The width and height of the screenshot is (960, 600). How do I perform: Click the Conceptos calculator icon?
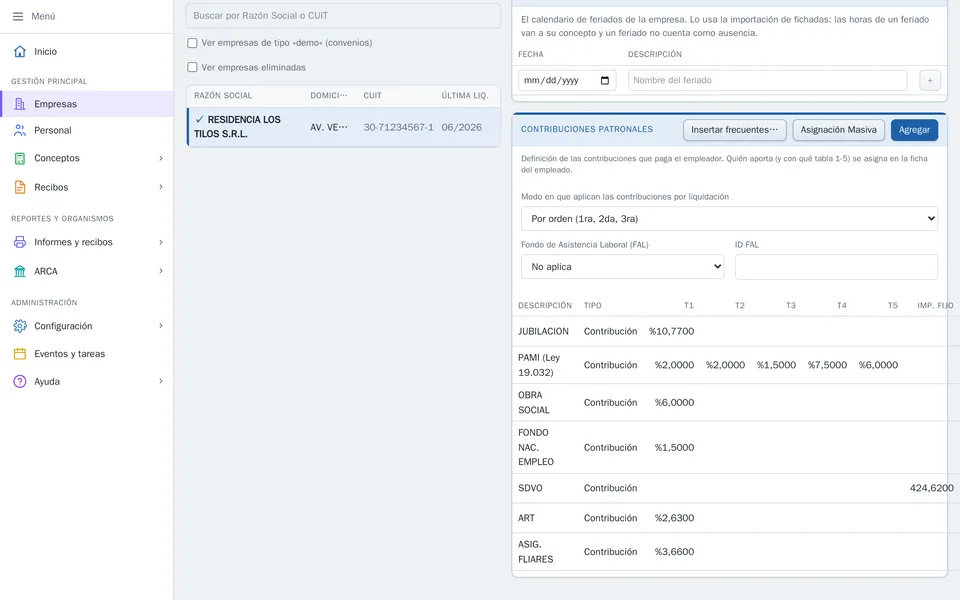coord(20,158)
